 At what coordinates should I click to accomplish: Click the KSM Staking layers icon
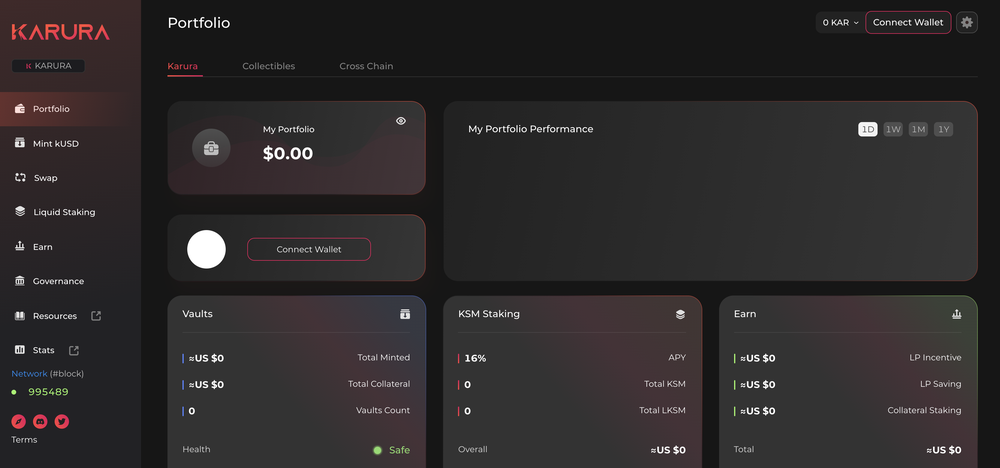[x=680, y=314]
